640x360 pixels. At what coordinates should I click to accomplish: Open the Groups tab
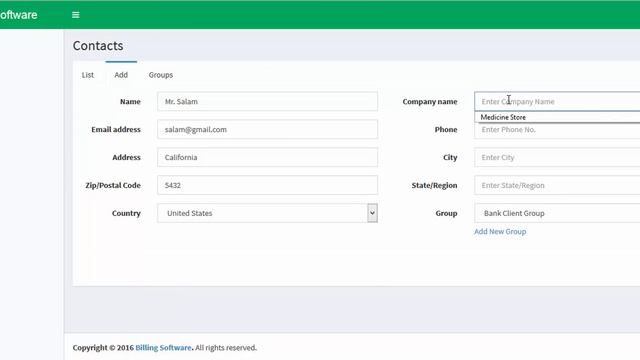coord(161,75)
